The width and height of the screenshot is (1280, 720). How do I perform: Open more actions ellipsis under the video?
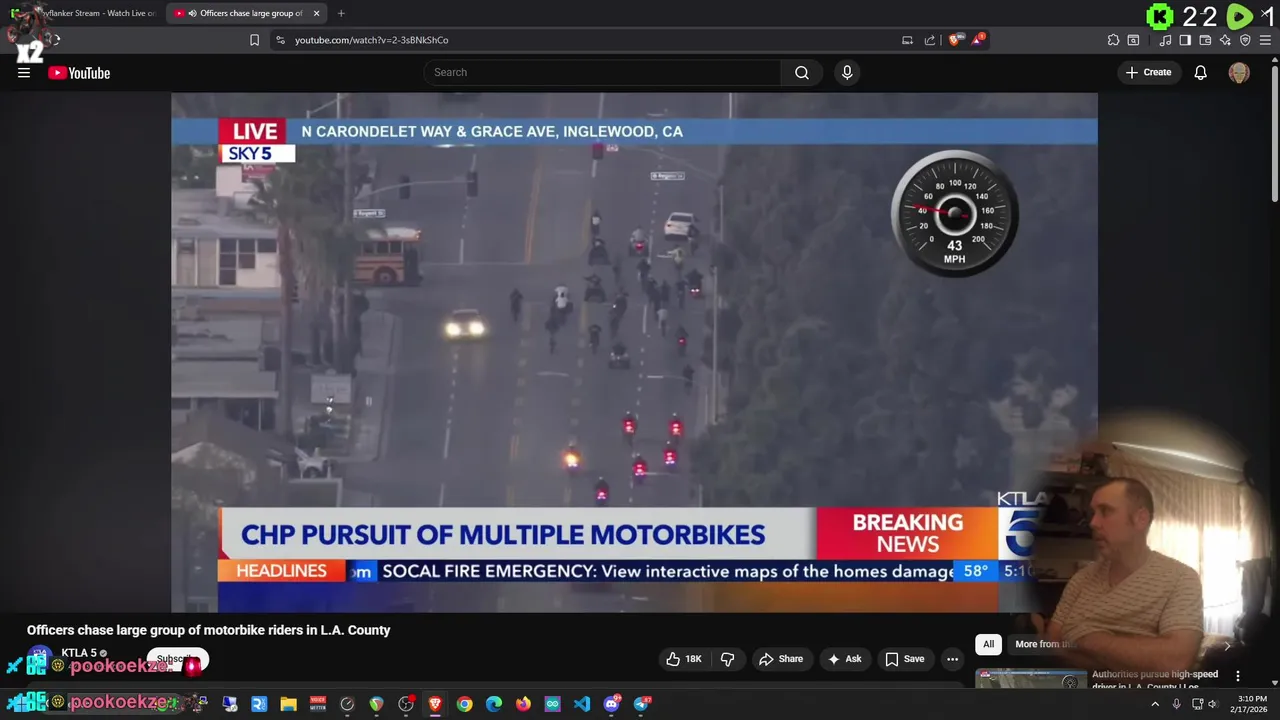[952, 659]
